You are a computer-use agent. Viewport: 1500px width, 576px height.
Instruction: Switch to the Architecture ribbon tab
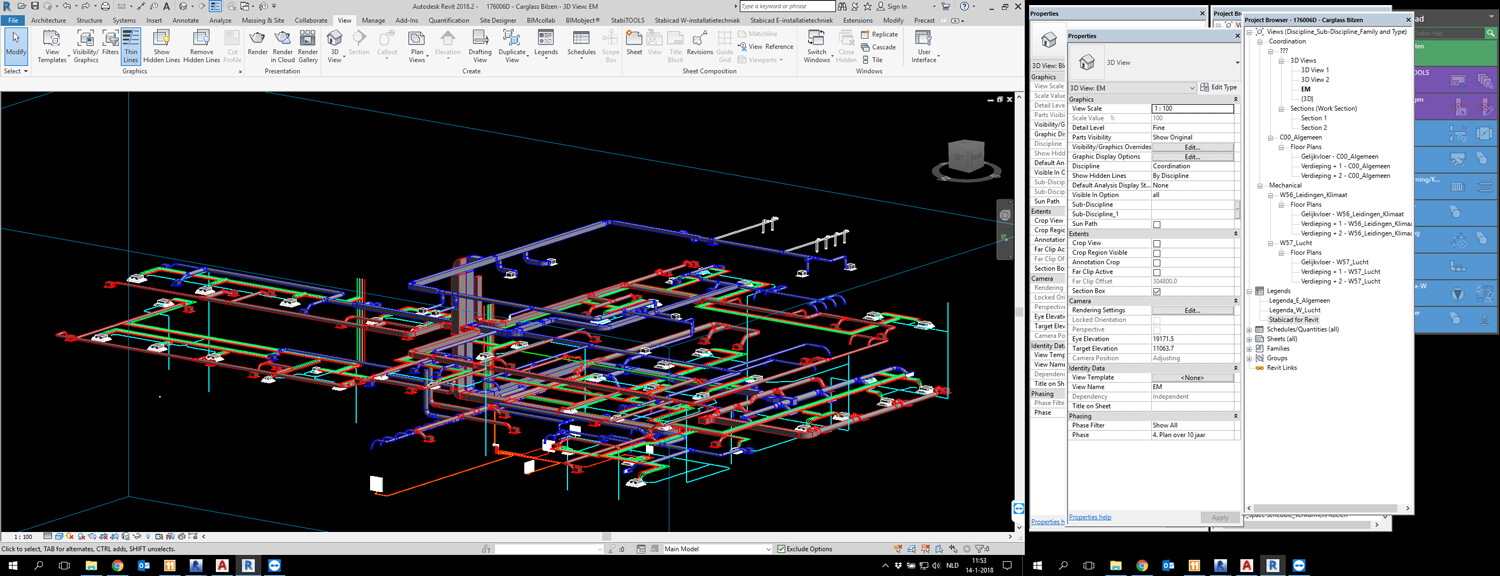click(x=49, y=20)
